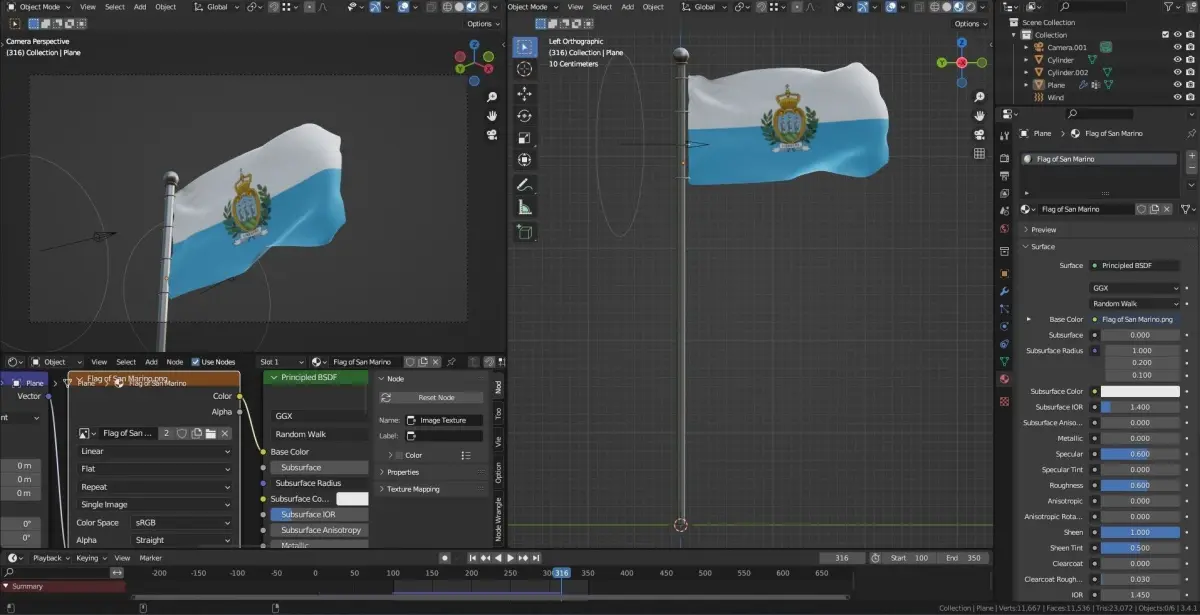The width and height of the screenshot is (1200, 615).
Task: Toggle Collection exclude checkbox in outliner
Action: 1164,35
